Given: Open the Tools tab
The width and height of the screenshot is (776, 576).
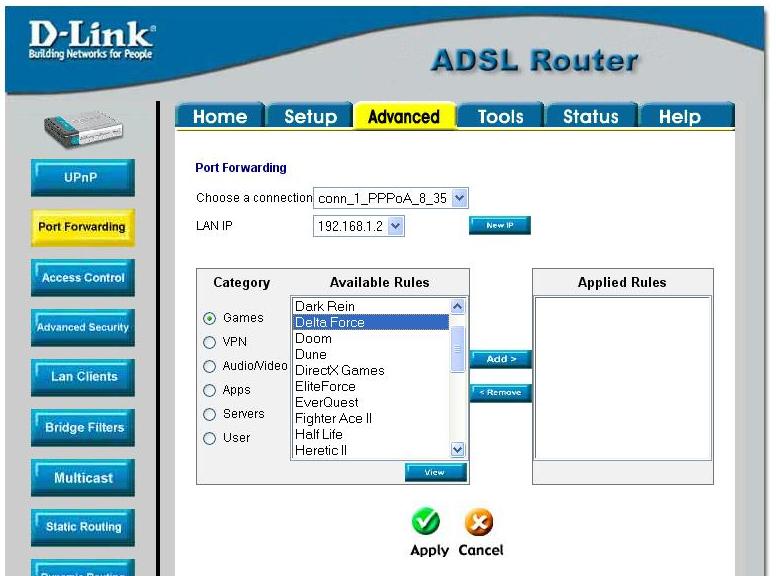Looking at the screenshot, I should 500,116.
